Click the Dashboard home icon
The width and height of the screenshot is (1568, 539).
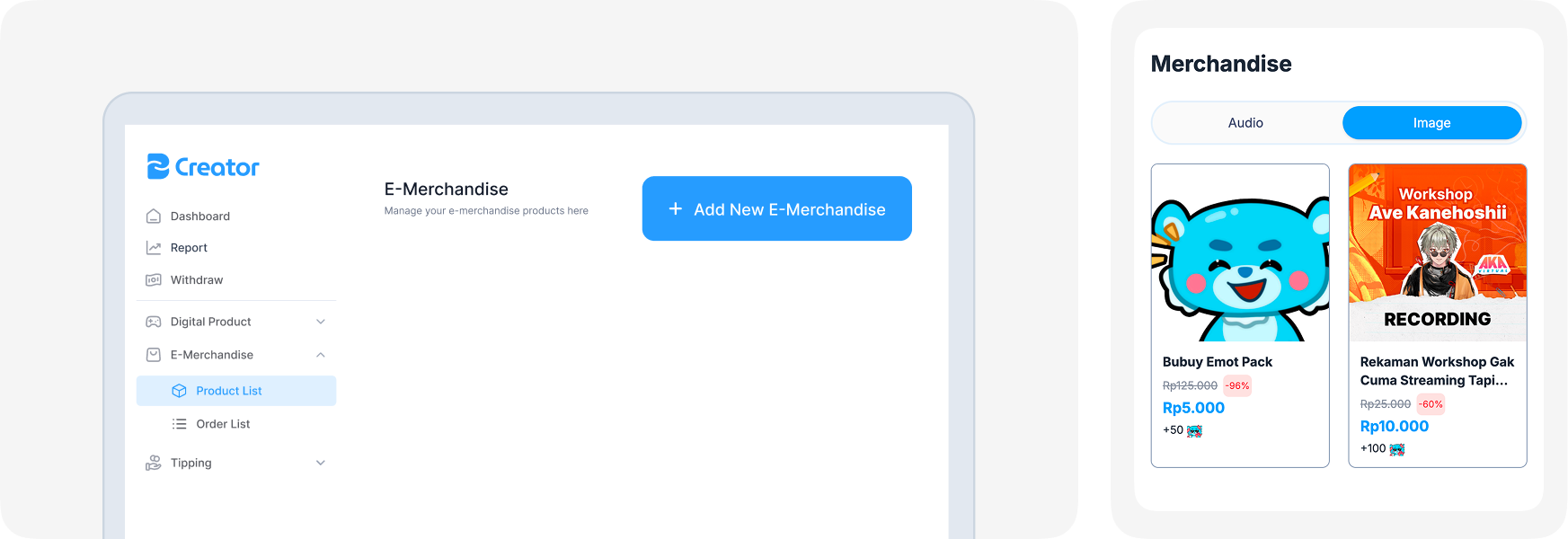154,216
